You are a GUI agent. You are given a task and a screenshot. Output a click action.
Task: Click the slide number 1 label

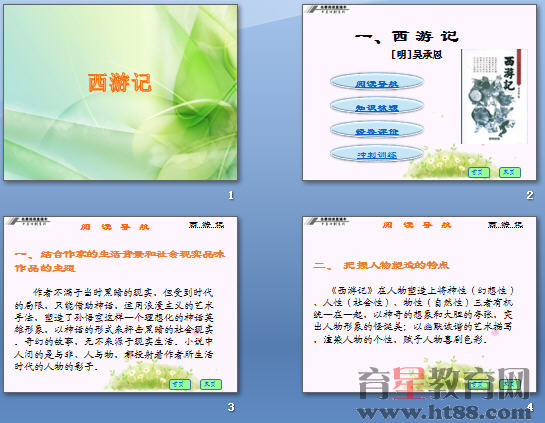pos(231,195)
